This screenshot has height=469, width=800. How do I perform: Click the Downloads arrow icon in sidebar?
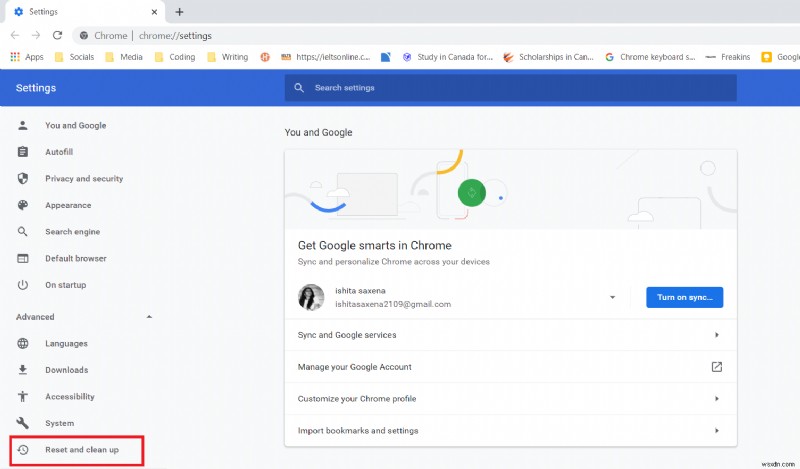(23, 370)
